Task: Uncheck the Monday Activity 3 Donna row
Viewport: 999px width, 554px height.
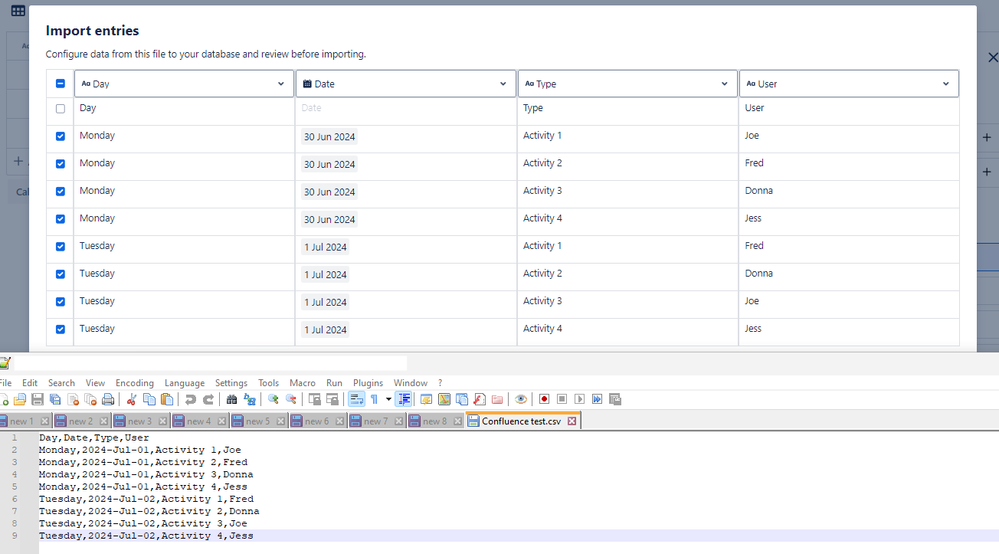Action: click(x=61, y=192)
